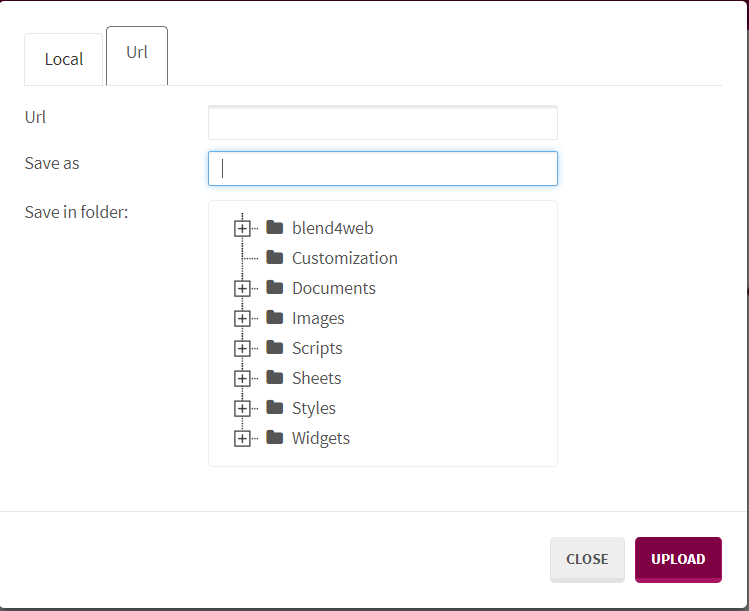Focus the Url input field
The image size is (749, 611).
[382, 123]
